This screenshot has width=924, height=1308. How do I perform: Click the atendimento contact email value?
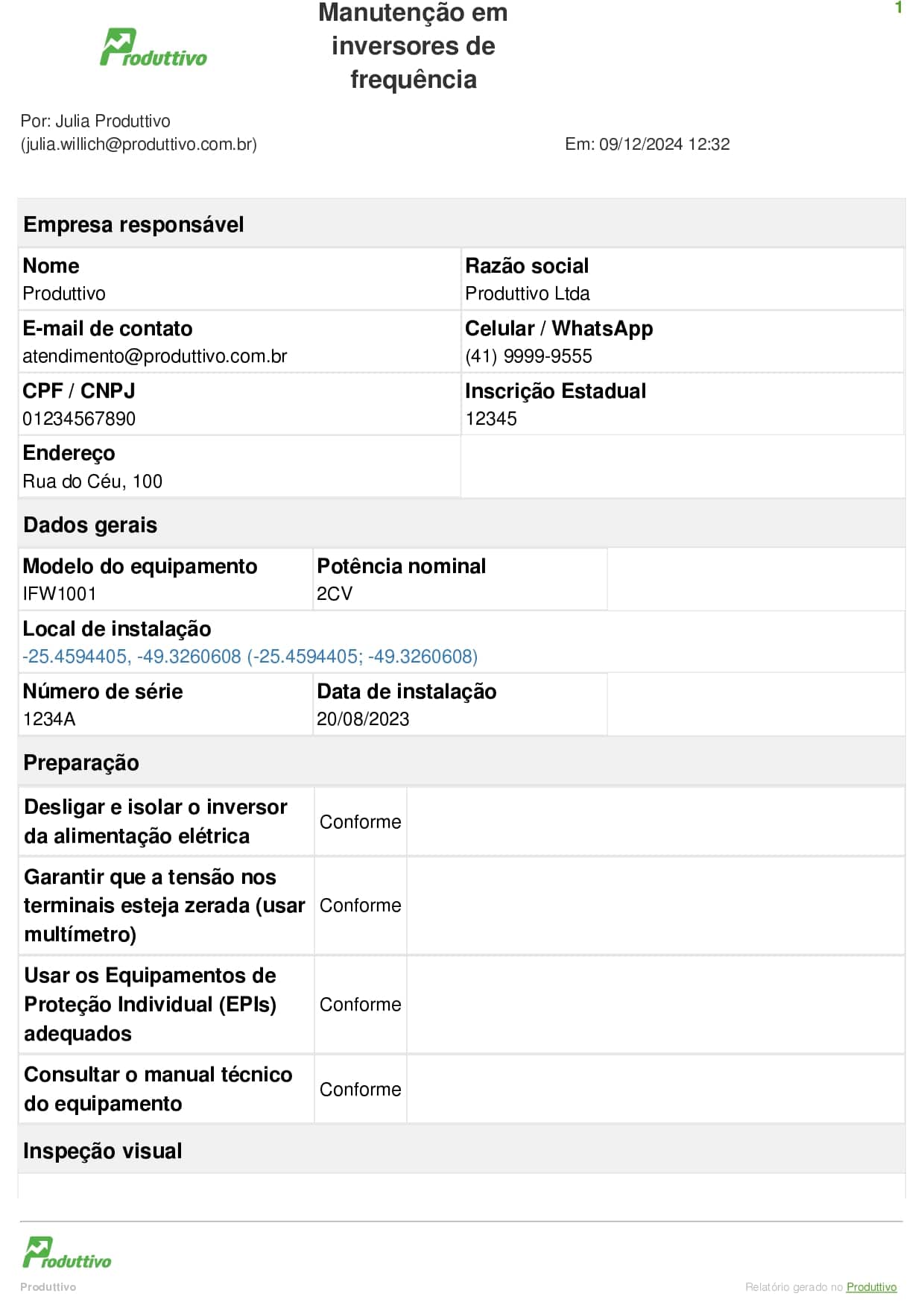pyautogui.click(x=154, y=356)
